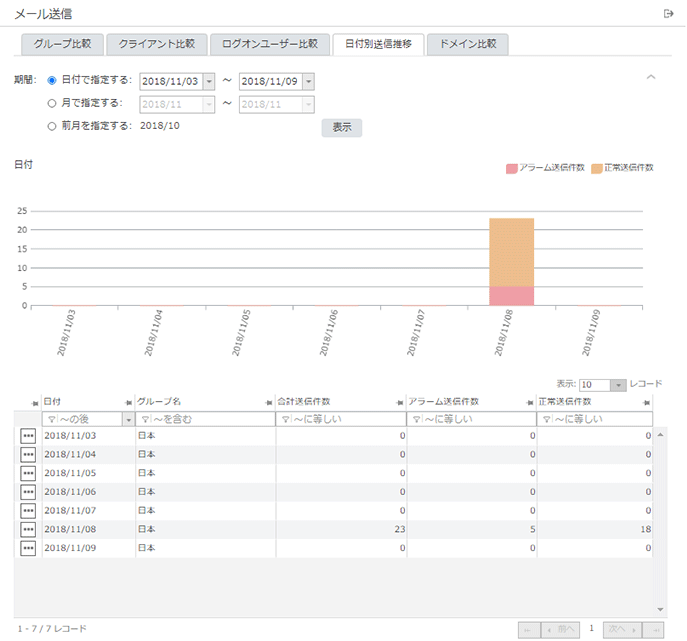
Task: Collapse the period settings with the chevron
Action: click(x=651, y=77)
